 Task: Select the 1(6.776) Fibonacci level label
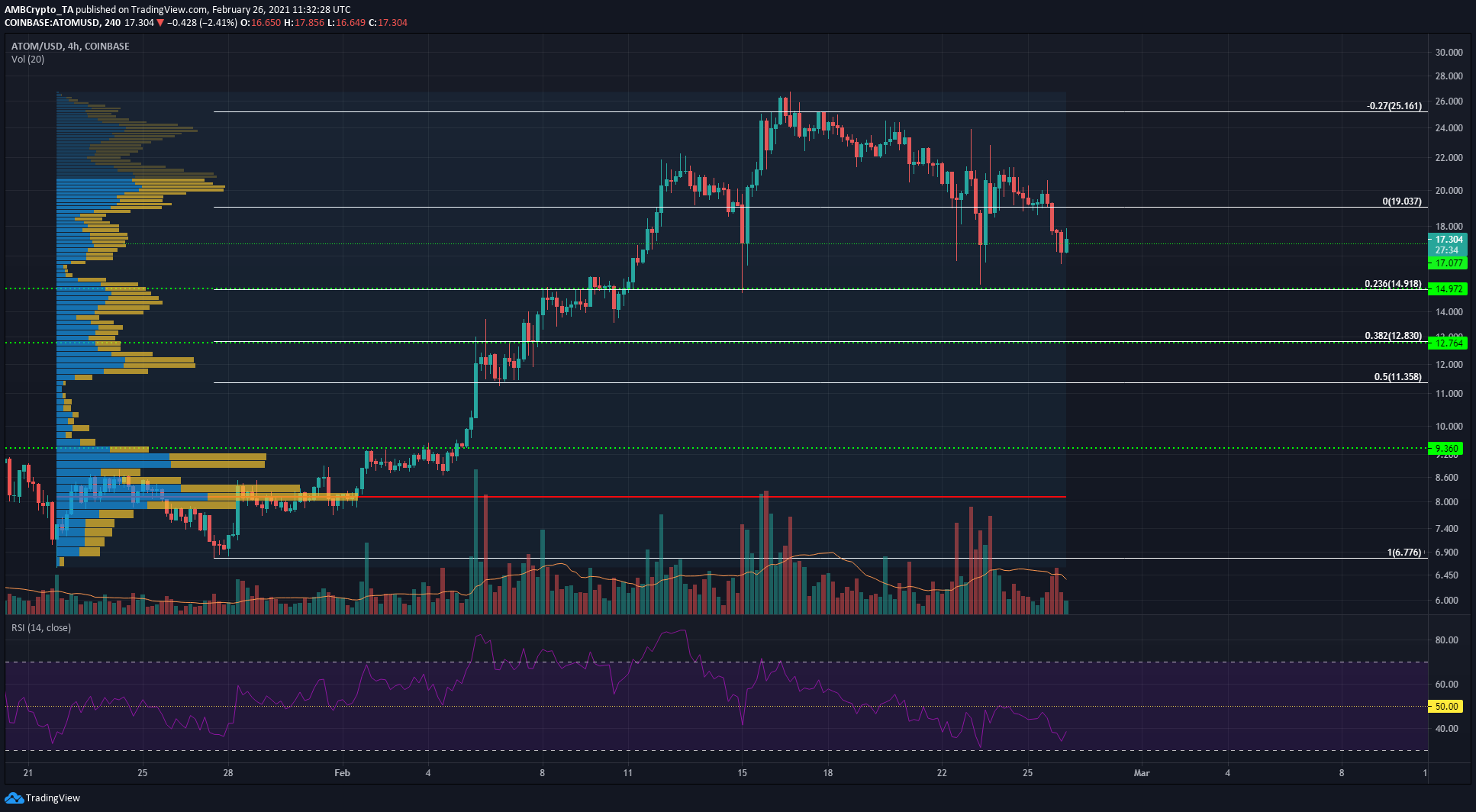click(1404, 553)
